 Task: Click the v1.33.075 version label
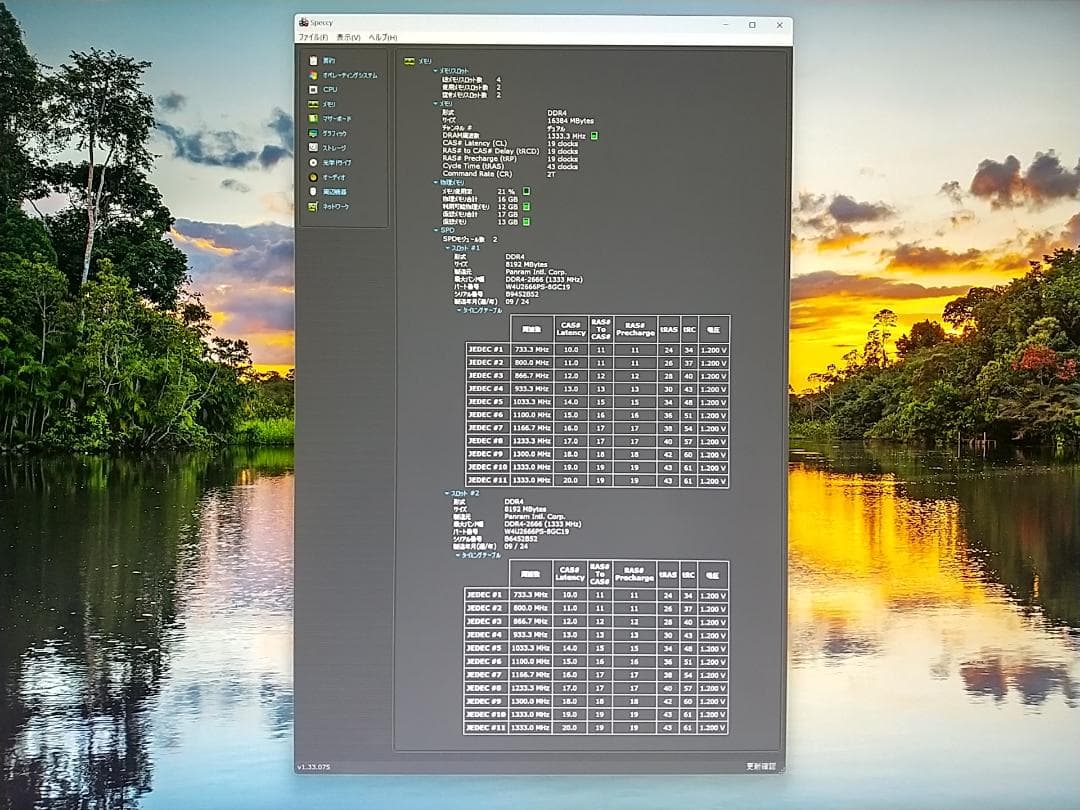313,766
